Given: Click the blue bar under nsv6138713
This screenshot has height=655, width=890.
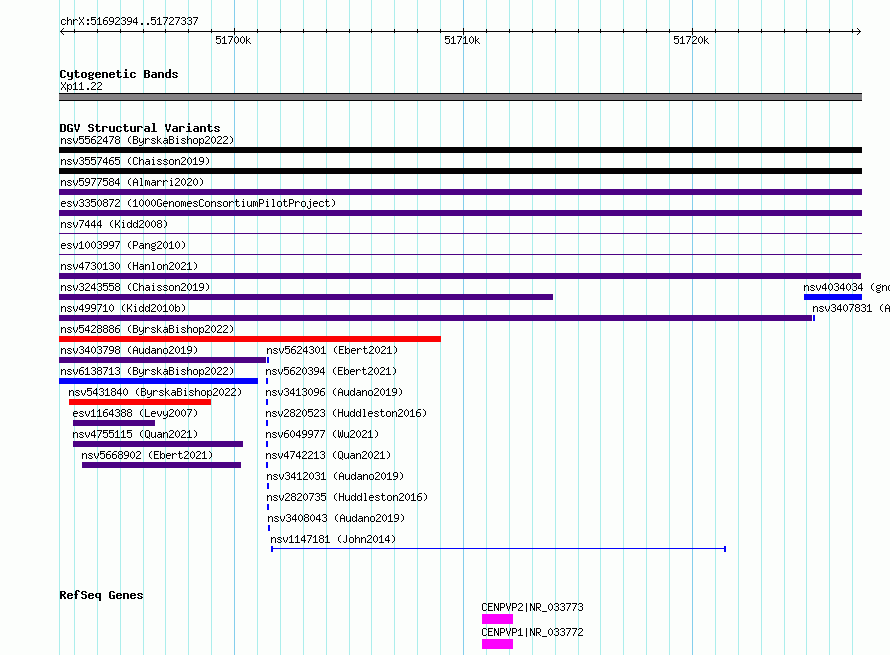Looking at the screenshot, I should point(158,381).
